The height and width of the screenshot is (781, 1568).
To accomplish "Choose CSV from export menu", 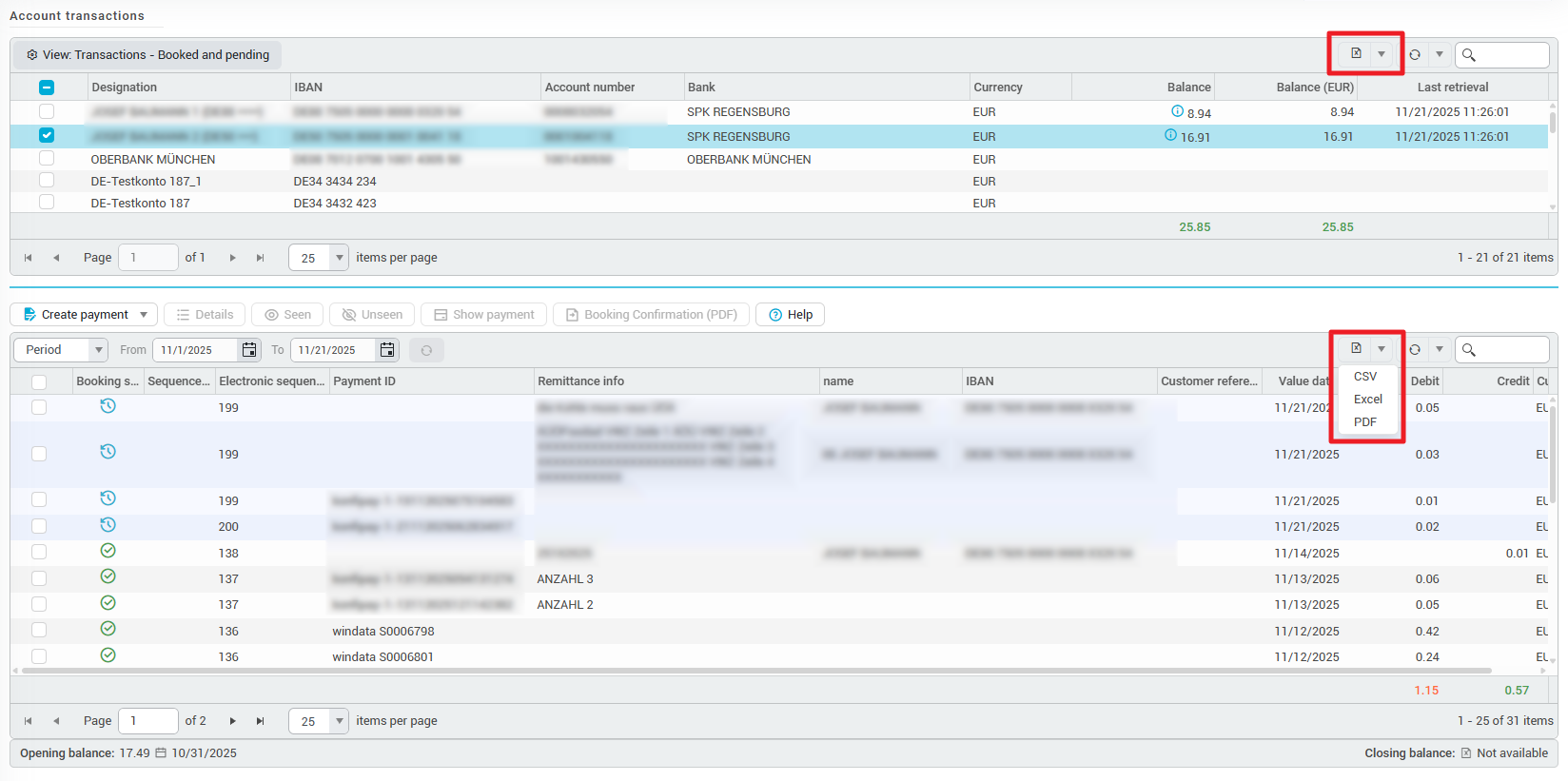I will click(x=1365, y=377).
